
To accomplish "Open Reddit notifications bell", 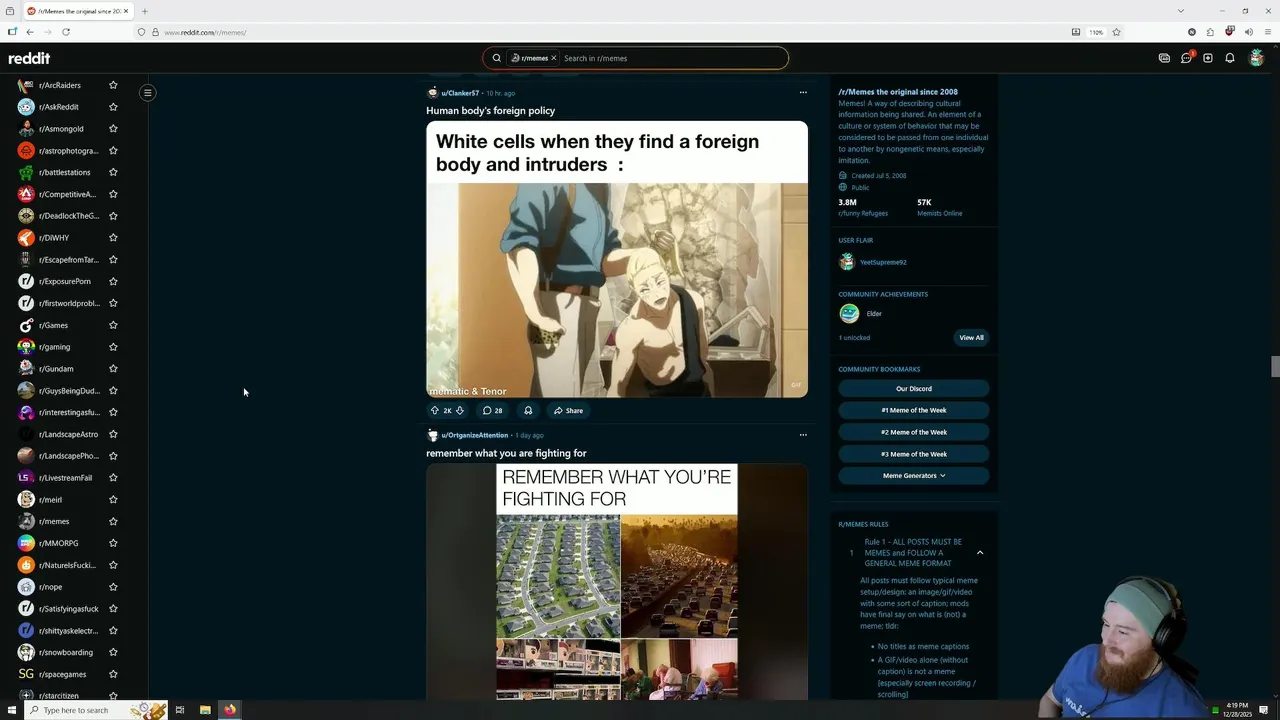I will pos(1230,58).
